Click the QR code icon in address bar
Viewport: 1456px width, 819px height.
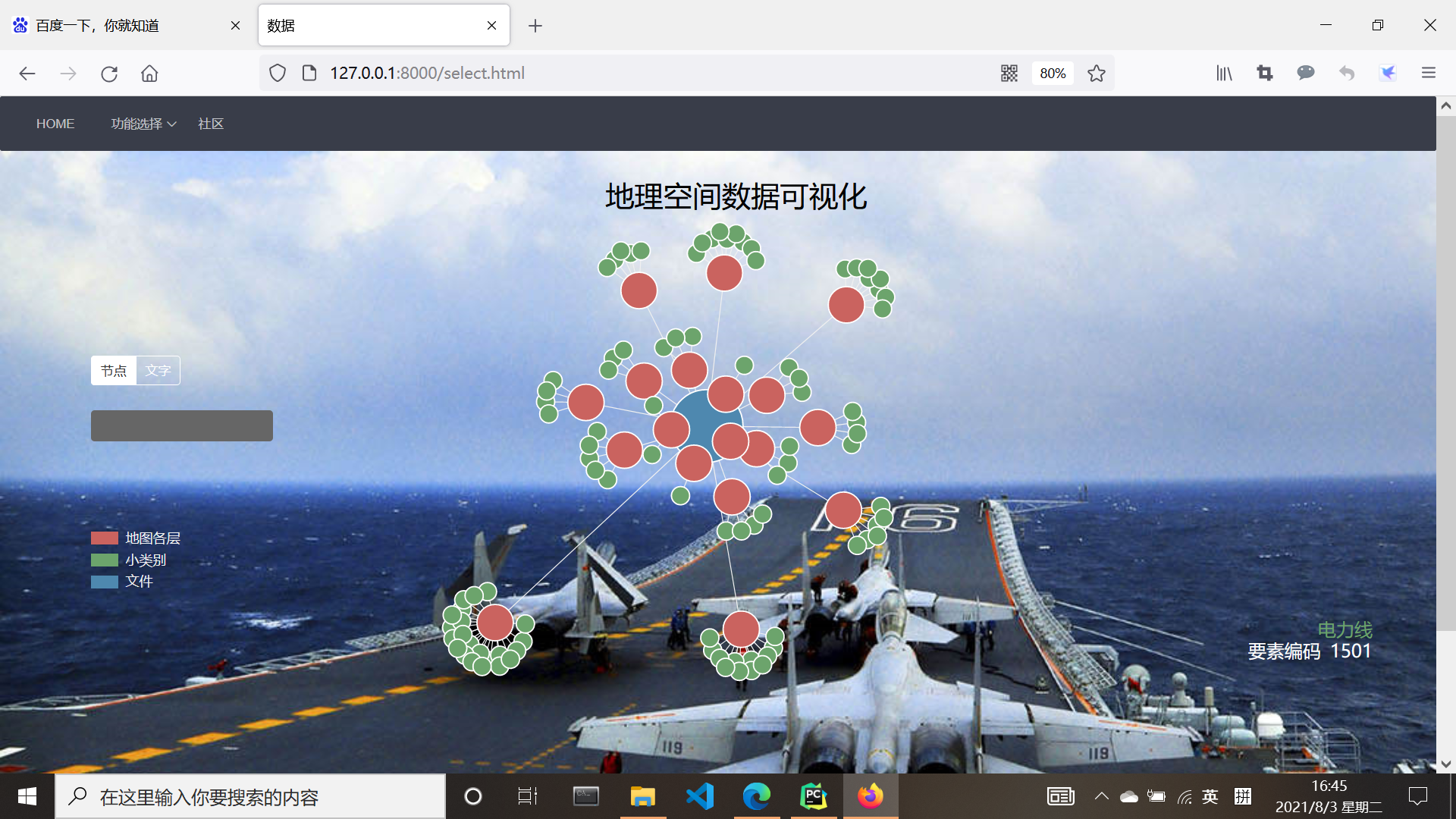pyautogui.click(x=1009, y=73)
